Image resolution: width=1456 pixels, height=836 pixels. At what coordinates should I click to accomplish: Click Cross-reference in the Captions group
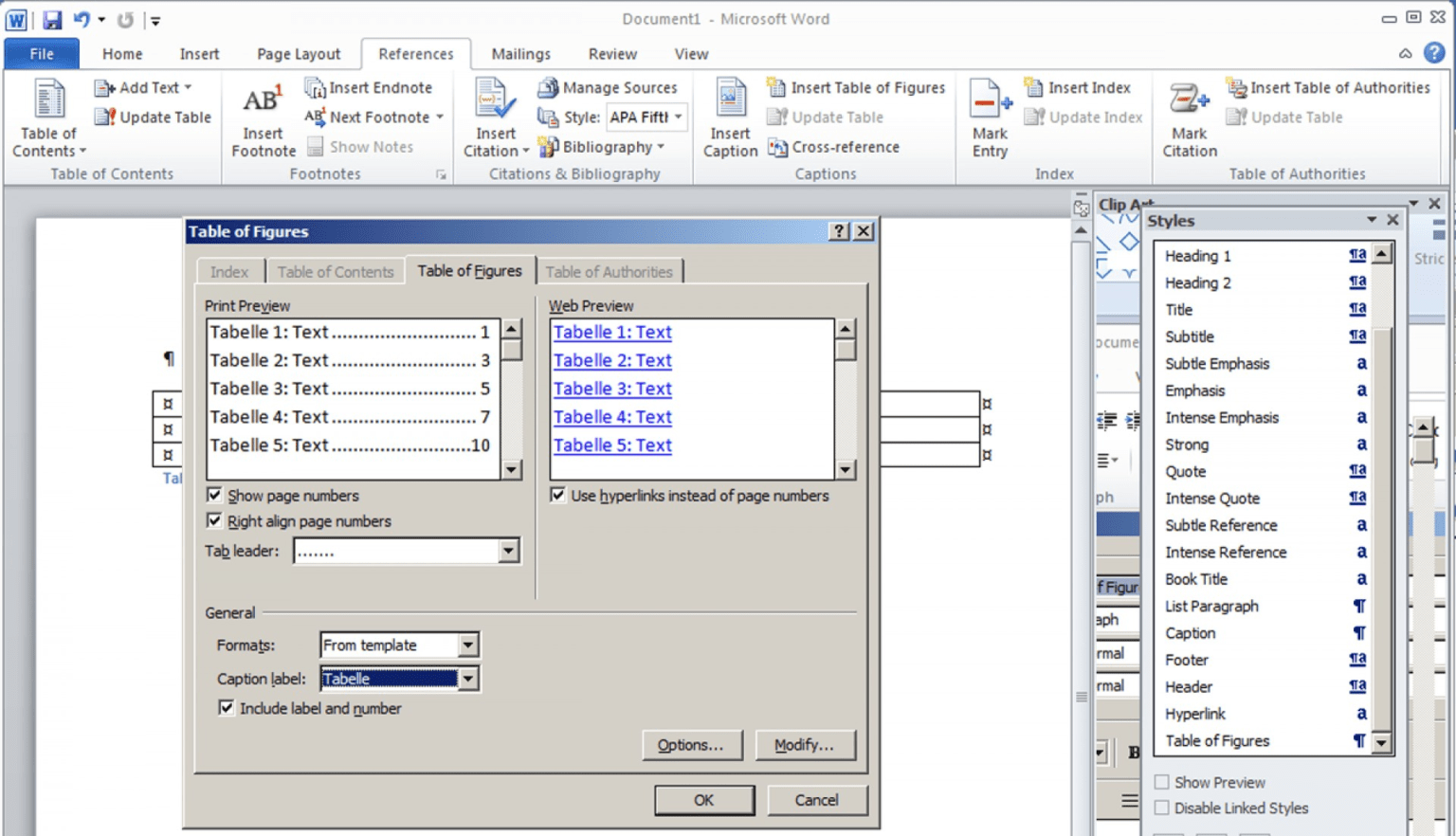[x=833, y=147]
